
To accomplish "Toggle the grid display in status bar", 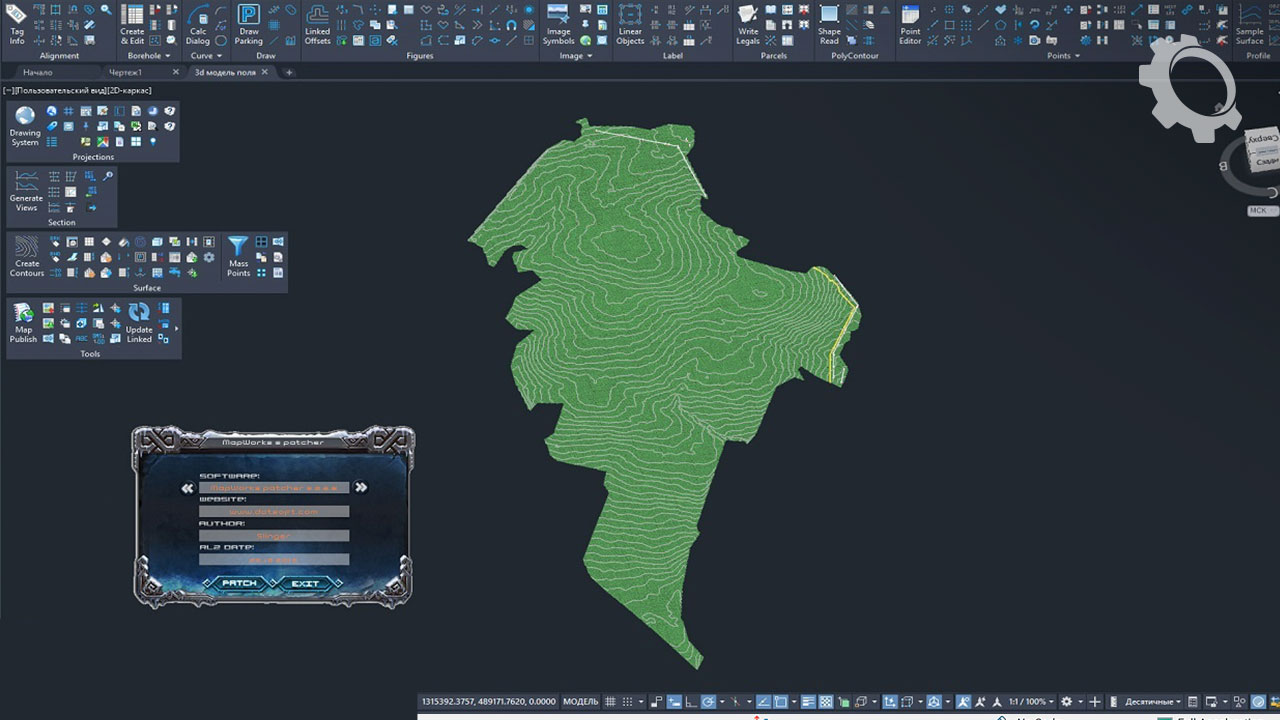I will pyautogui.click(x=611, y=702).
